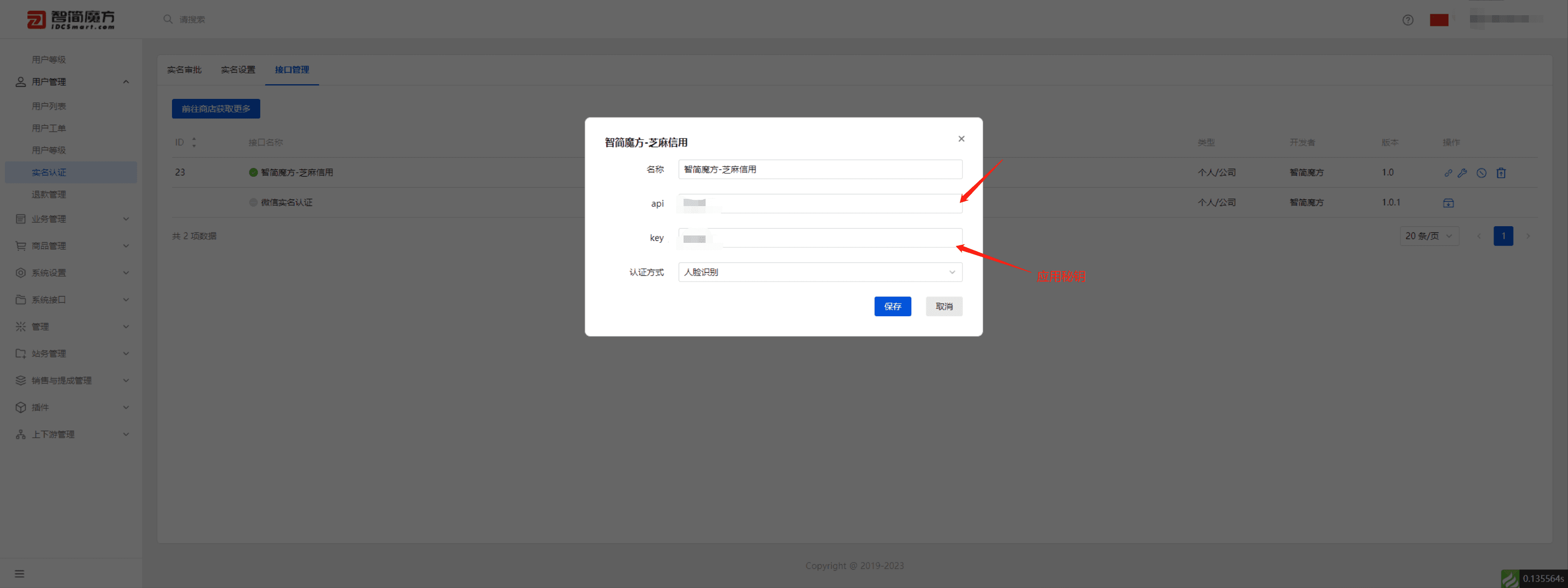Viewport: 1568px width, 588px height.
Task: Click the IDCSmart logo
Action: (71, 20)
